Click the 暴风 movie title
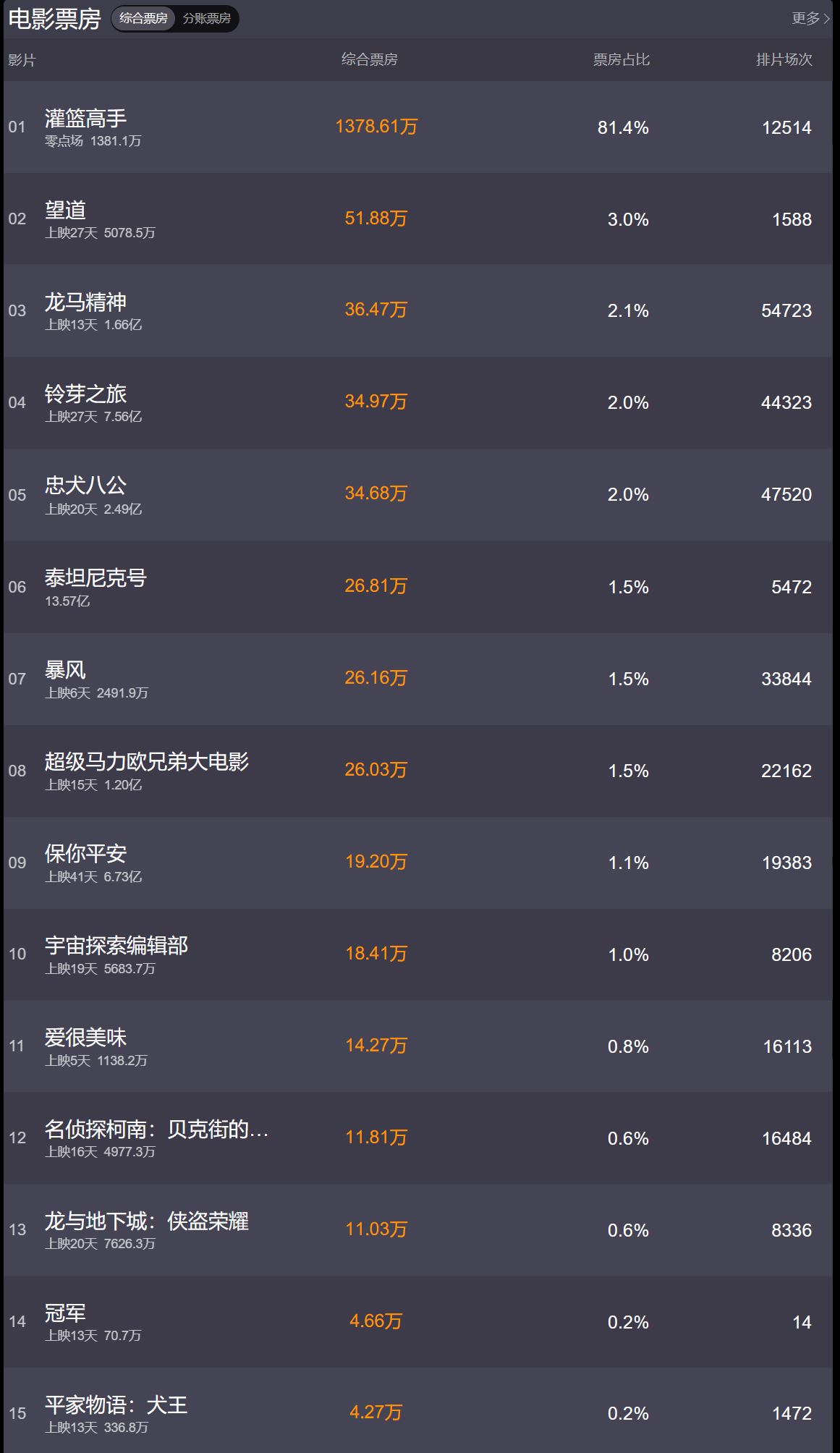840x1453 pixels. (65, 669)
